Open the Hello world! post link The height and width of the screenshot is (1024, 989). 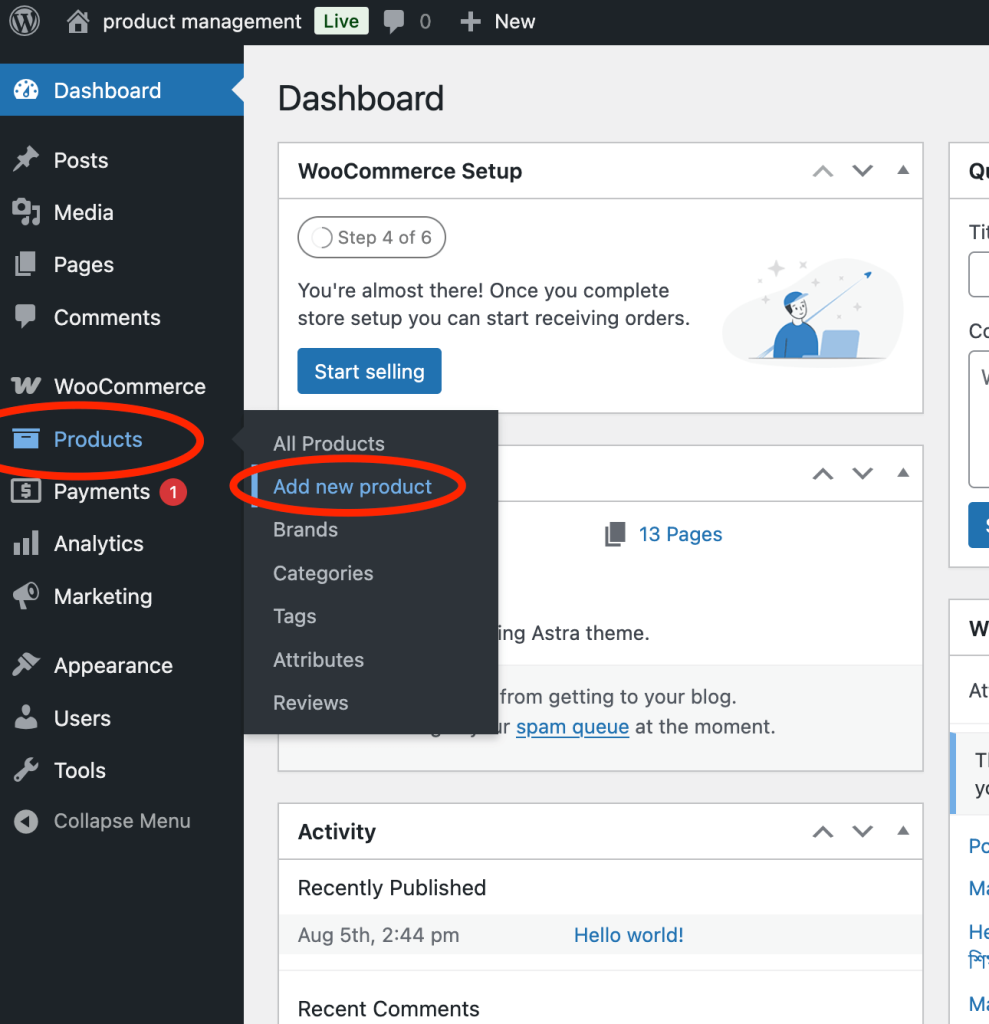pyautogui.click(x=628, y=935)
